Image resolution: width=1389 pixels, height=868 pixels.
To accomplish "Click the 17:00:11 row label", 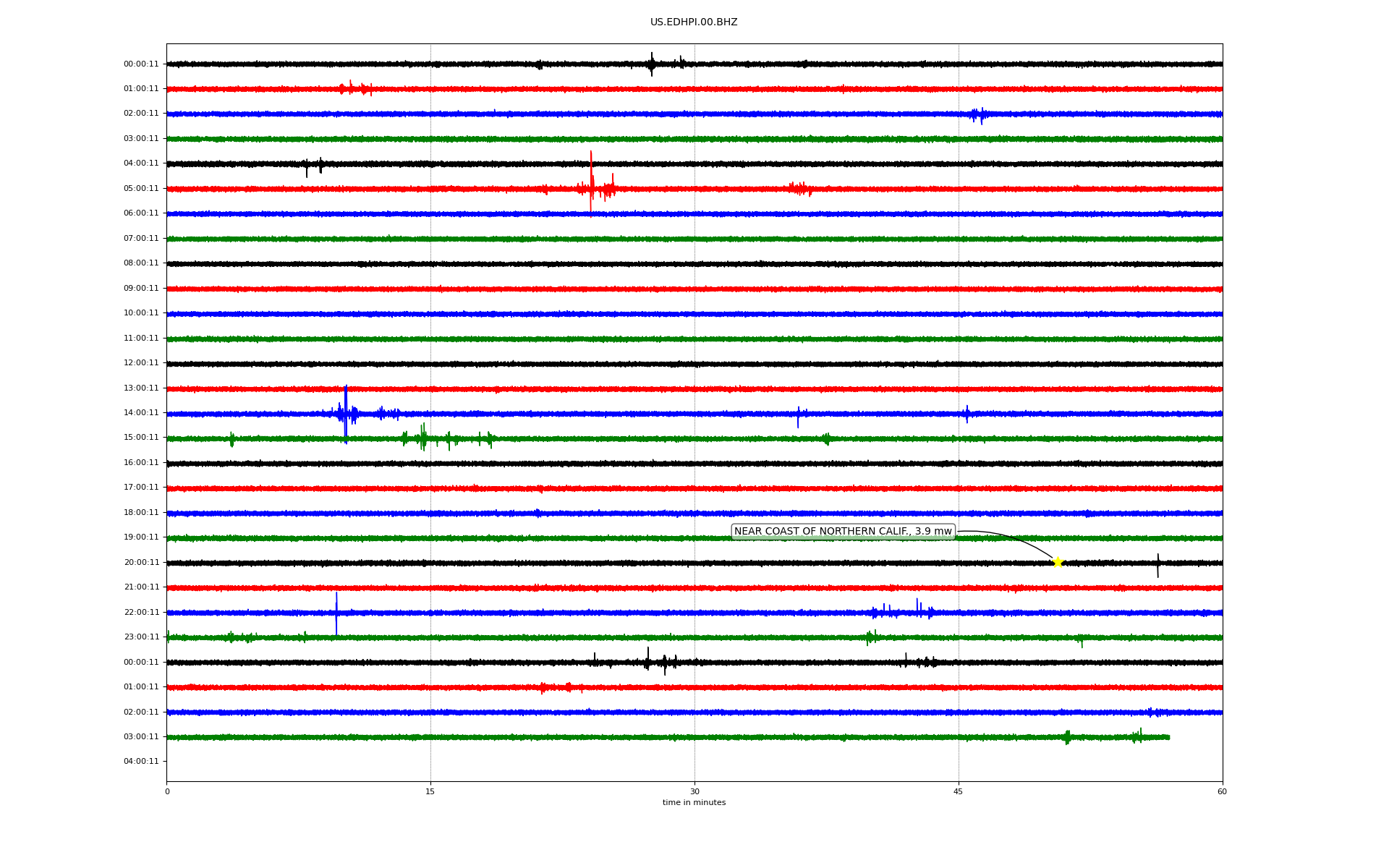I will (141, 488).
